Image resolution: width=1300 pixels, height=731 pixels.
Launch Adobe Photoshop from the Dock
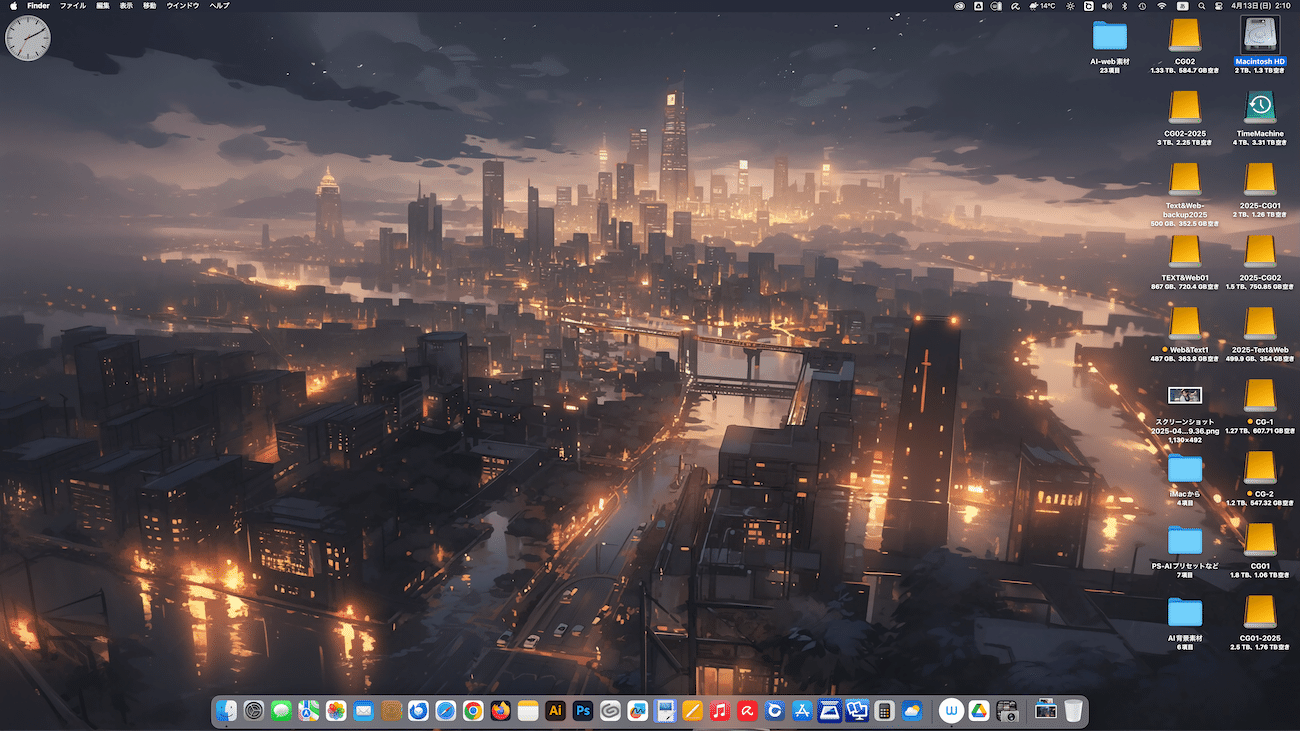click(583, 711)
